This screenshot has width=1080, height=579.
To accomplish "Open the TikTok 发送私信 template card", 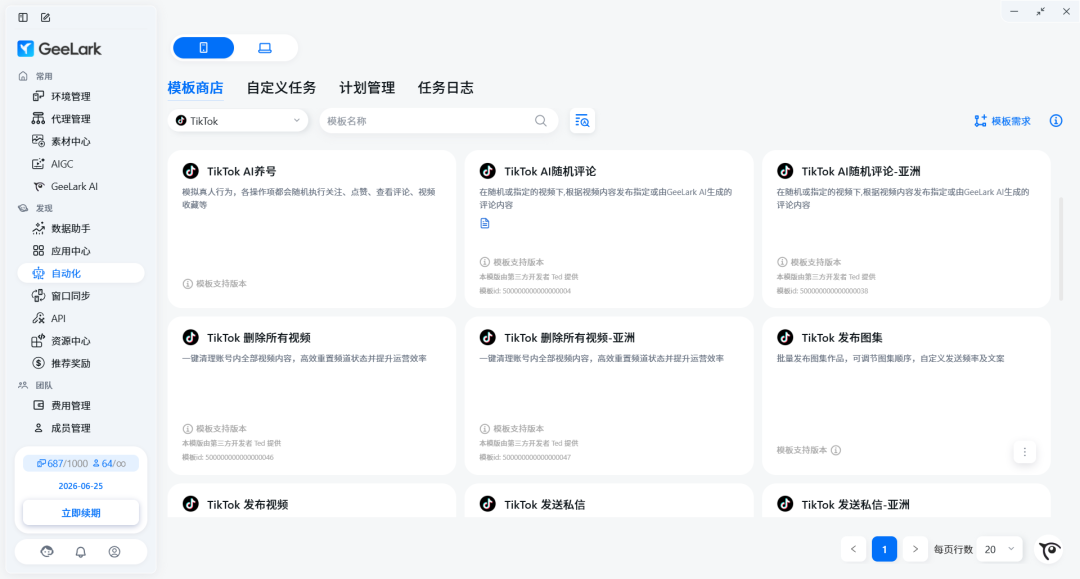I will 609,501.
